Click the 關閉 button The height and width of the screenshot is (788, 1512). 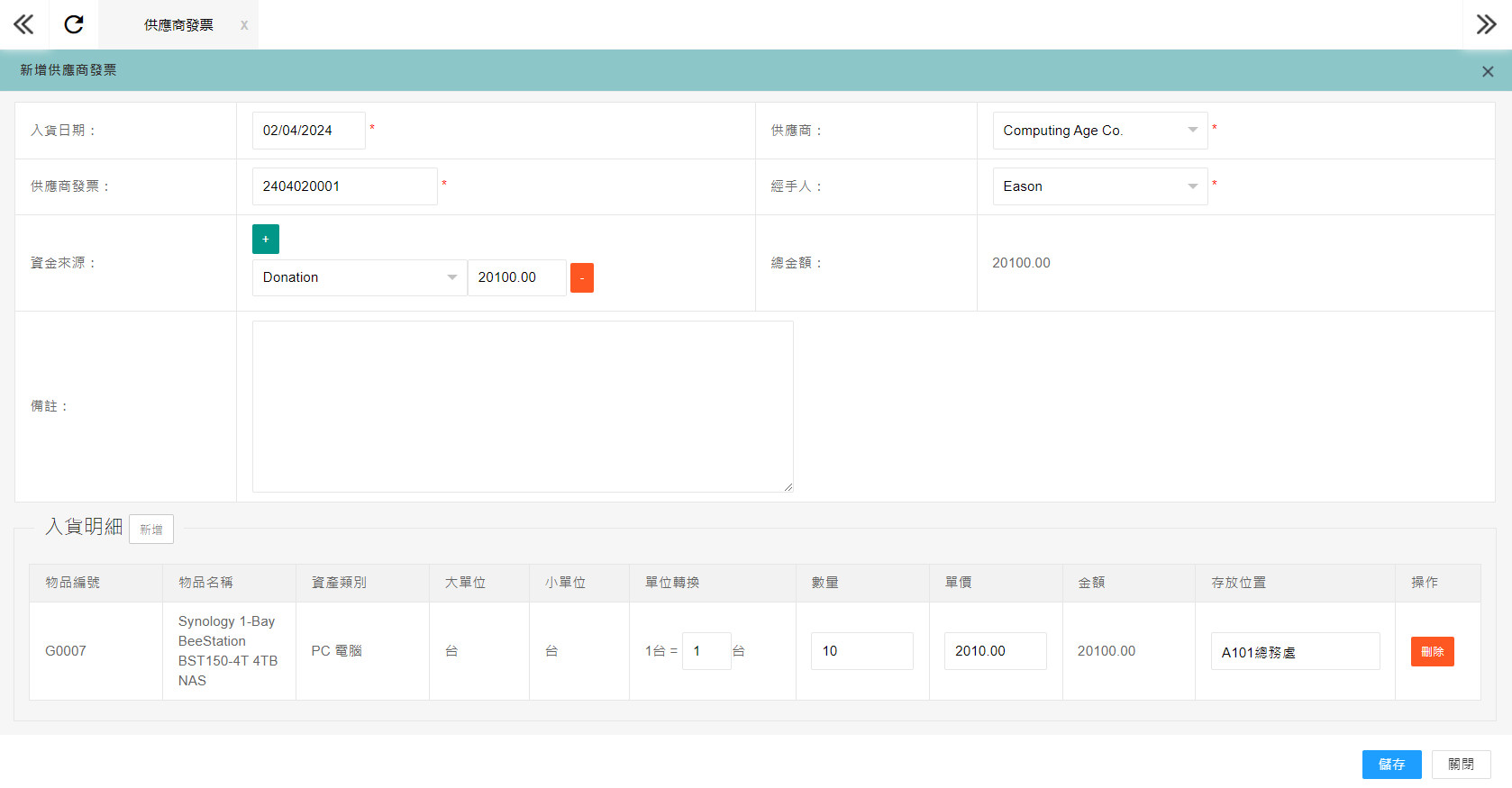(x=1461, y=765)
